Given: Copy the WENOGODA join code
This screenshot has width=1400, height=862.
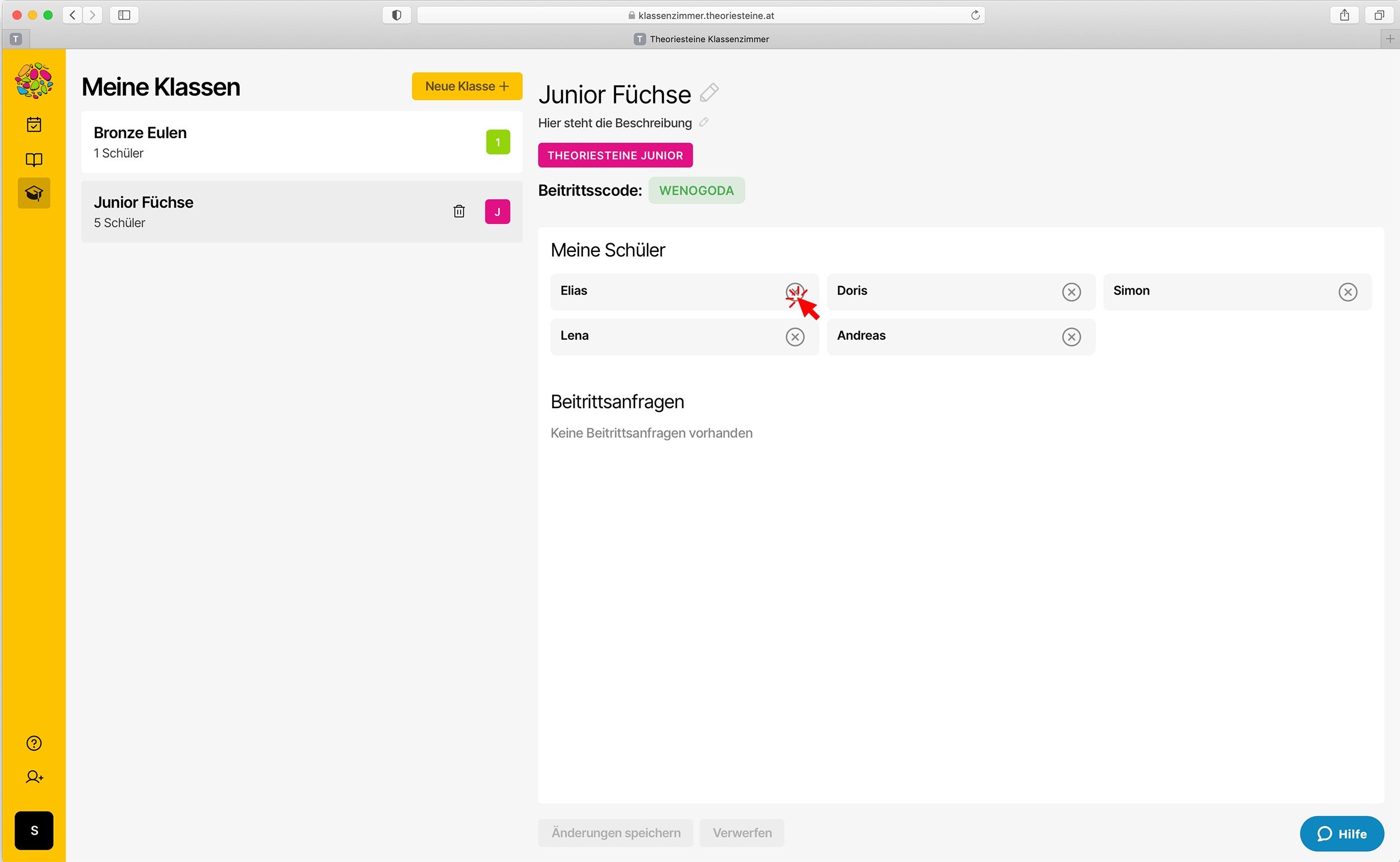Looking at the screenshot, I should 696,190.
